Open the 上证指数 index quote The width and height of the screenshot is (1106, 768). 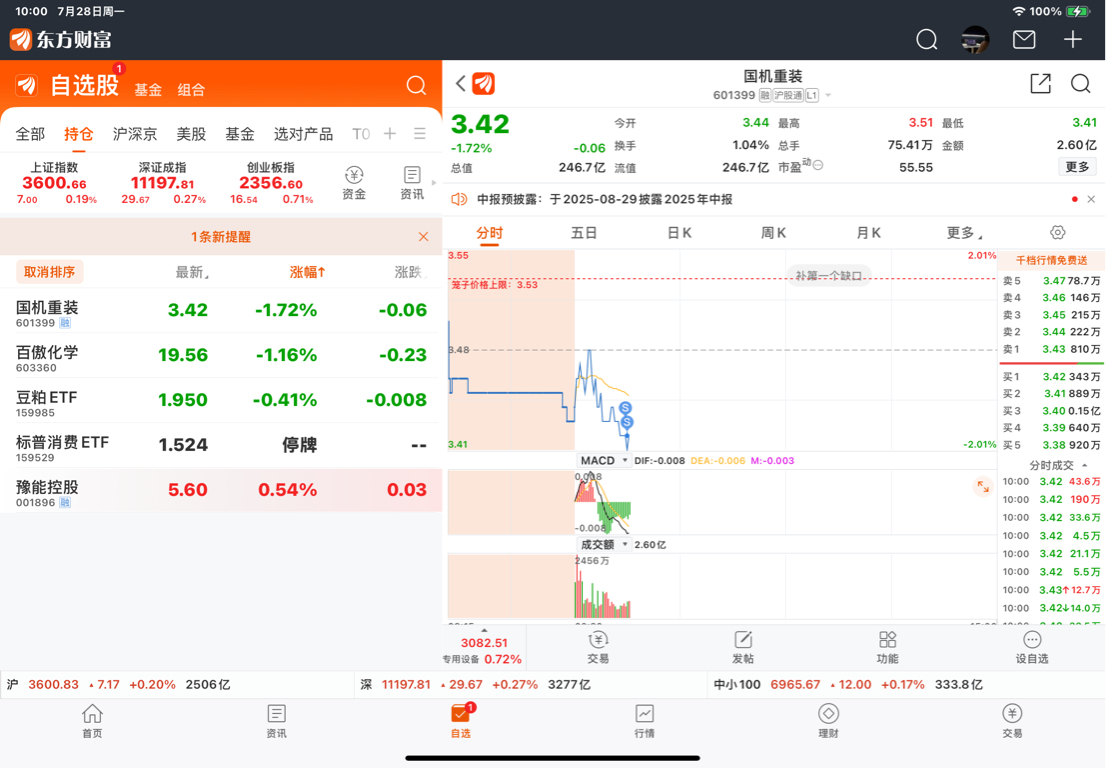tap(54, 183)
